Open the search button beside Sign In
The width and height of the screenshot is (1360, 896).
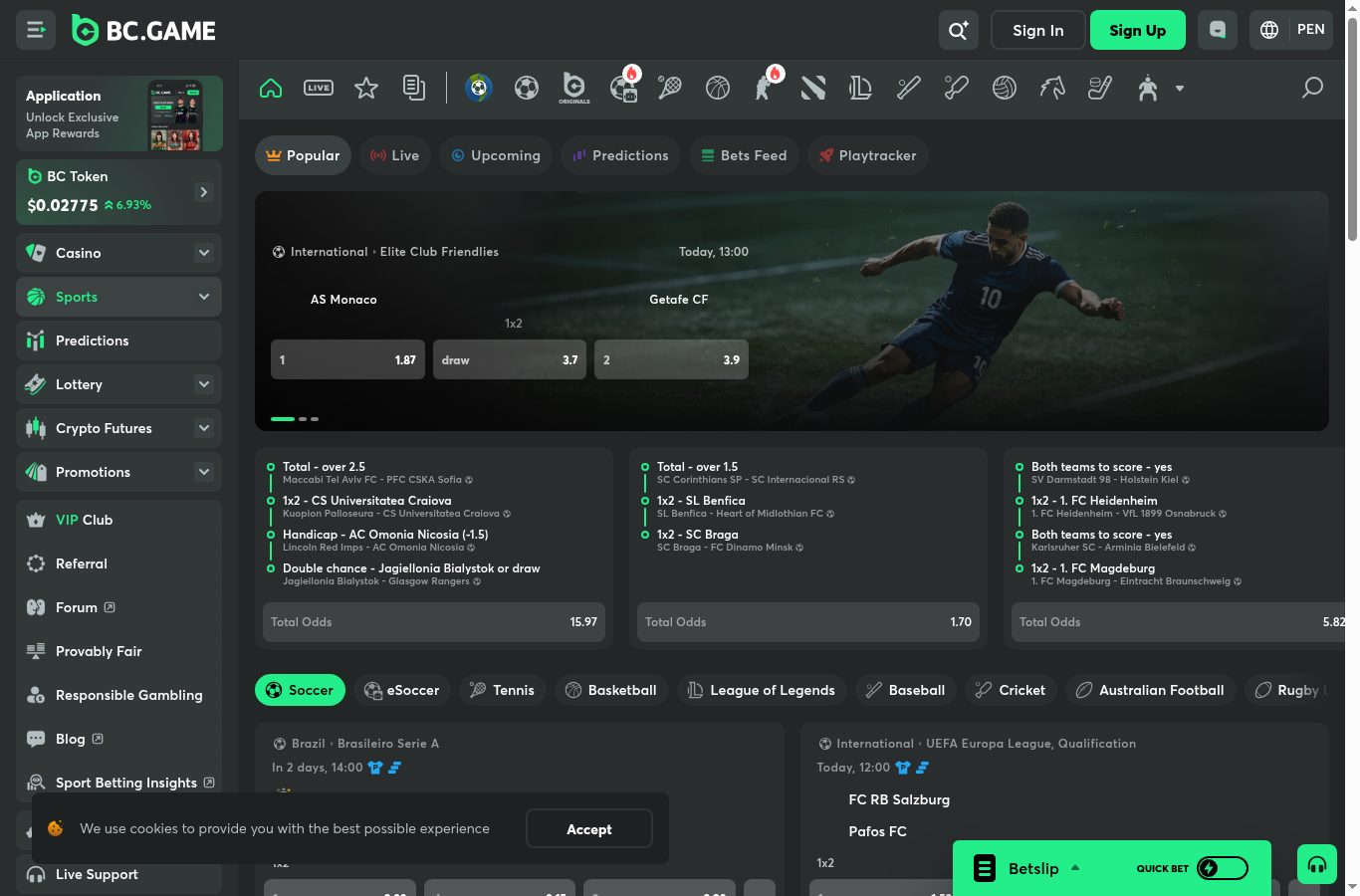pyautogui.click(x=958, y=30)
